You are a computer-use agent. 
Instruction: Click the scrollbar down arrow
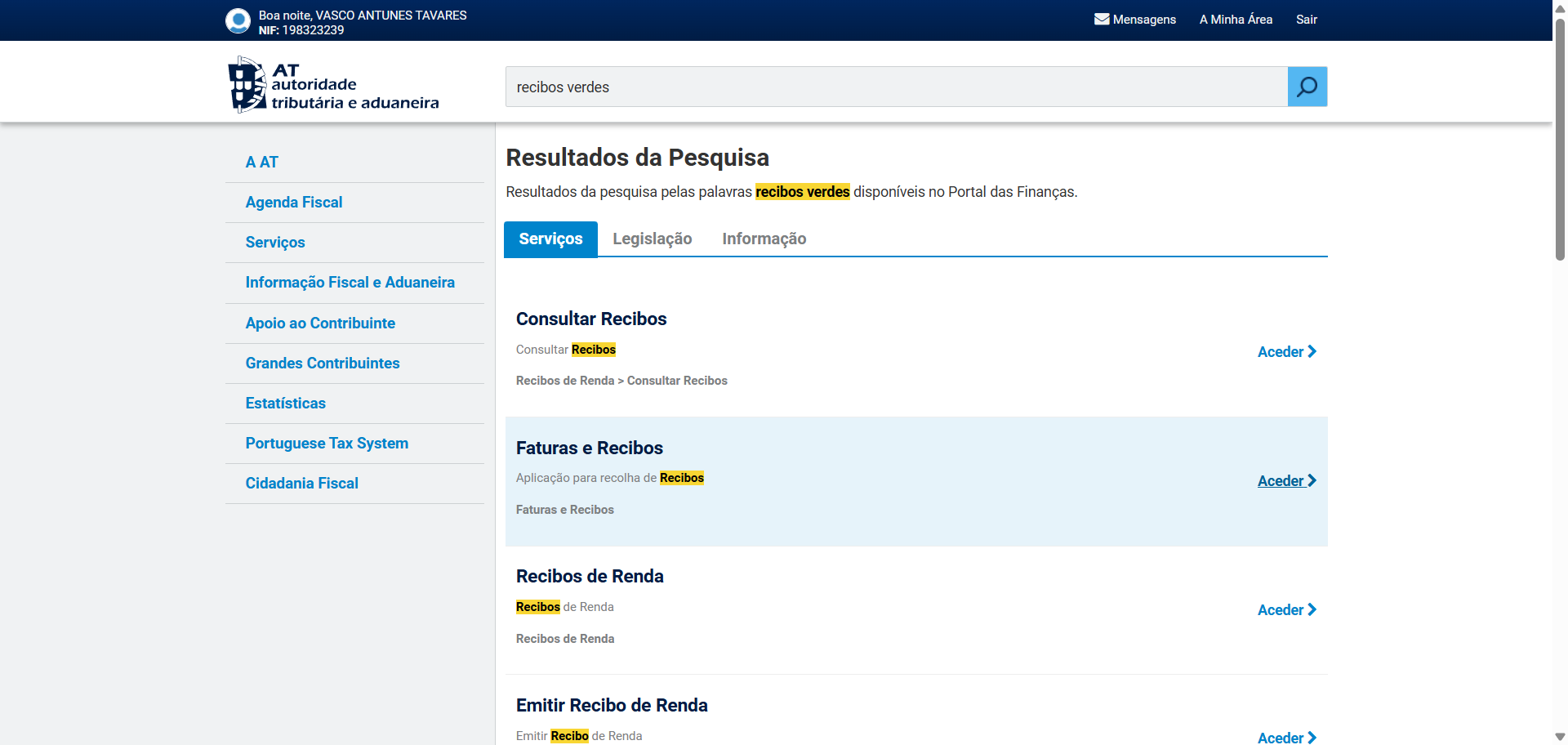point(1560,737)
